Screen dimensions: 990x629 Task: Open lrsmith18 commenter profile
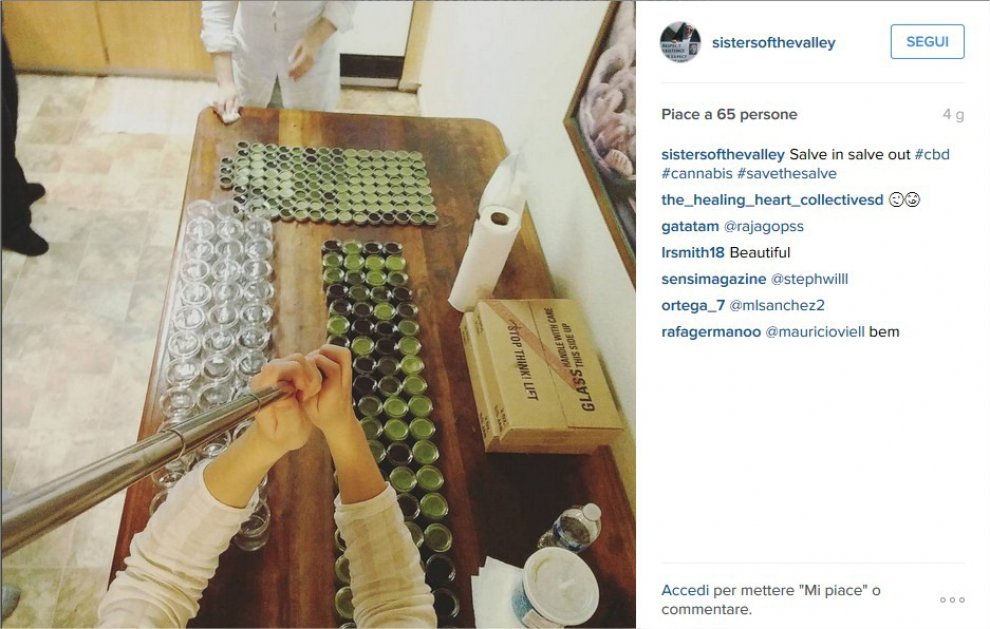coord(693,253)
